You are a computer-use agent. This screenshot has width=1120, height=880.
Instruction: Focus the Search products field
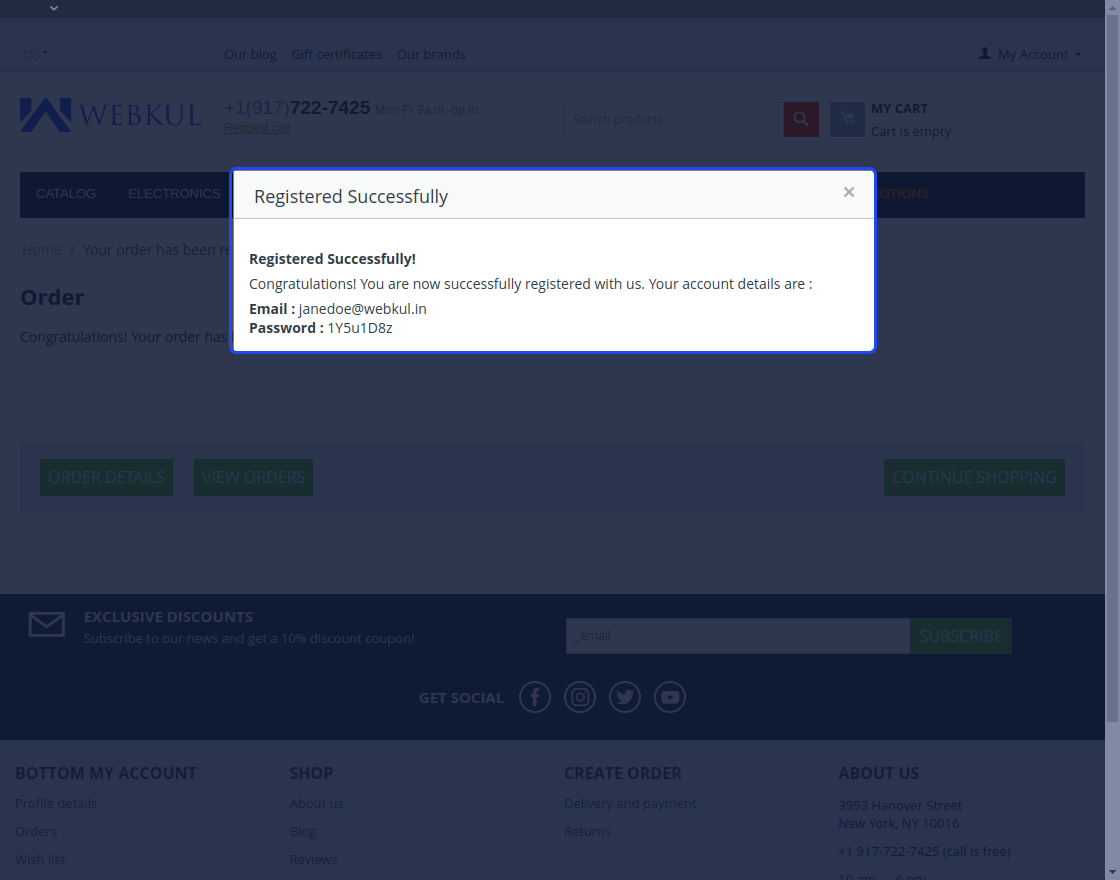[674, 119]
